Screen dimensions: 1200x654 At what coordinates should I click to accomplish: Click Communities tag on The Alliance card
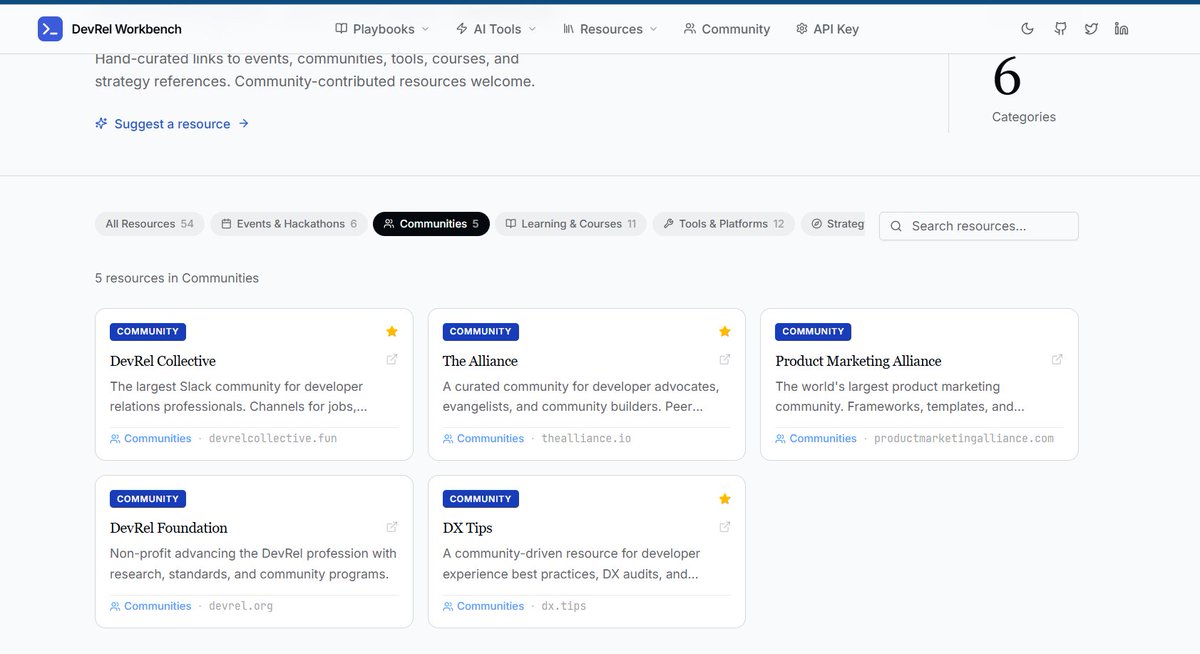pyautogui.click(x=484, y=439)
